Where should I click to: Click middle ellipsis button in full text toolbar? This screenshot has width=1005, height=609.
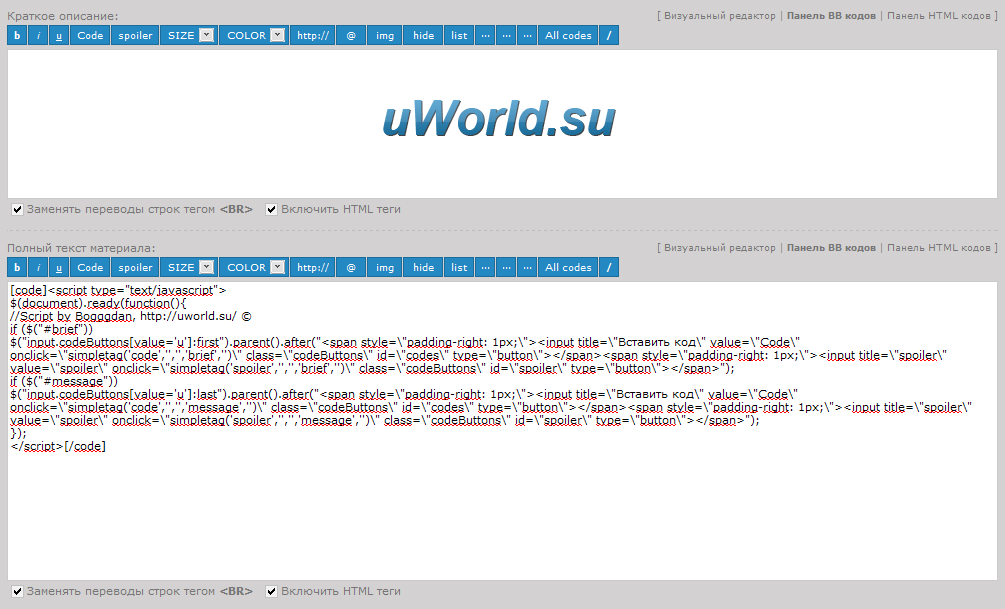point(506,267)
